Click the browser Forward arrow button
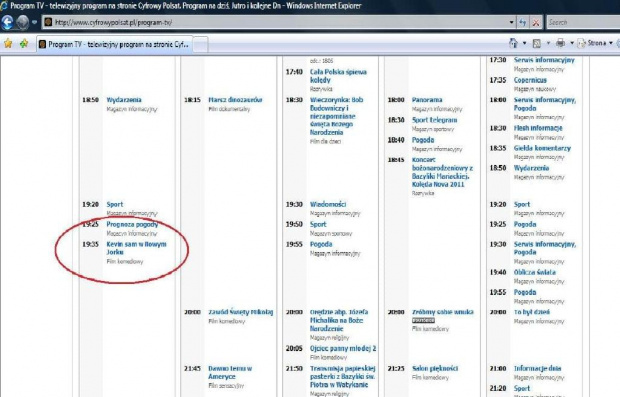Viewport: 620px width, 397px height. (x=23, y=23)
